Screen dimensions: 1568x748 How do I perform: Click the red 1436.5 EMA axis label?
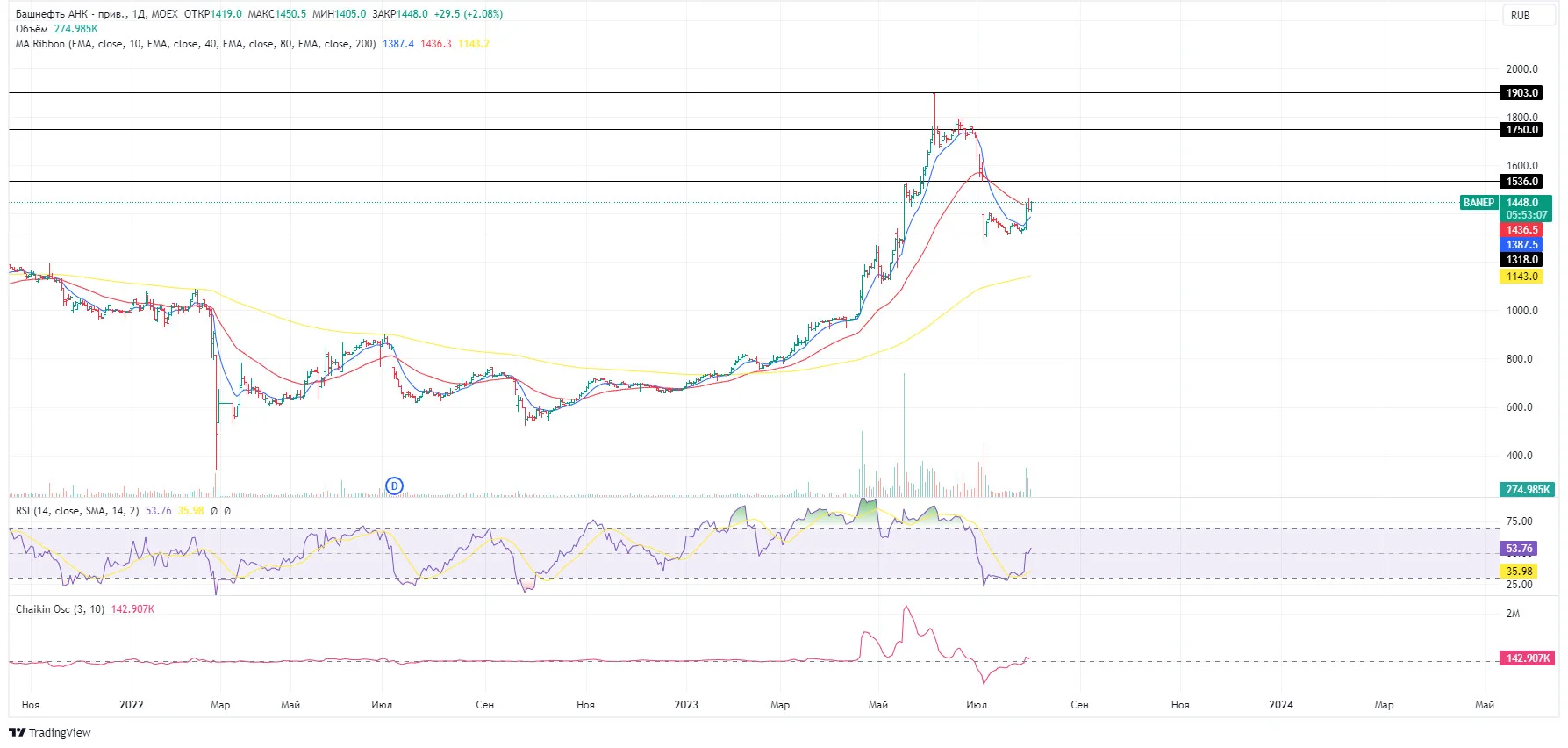(x=1522, y=230)
